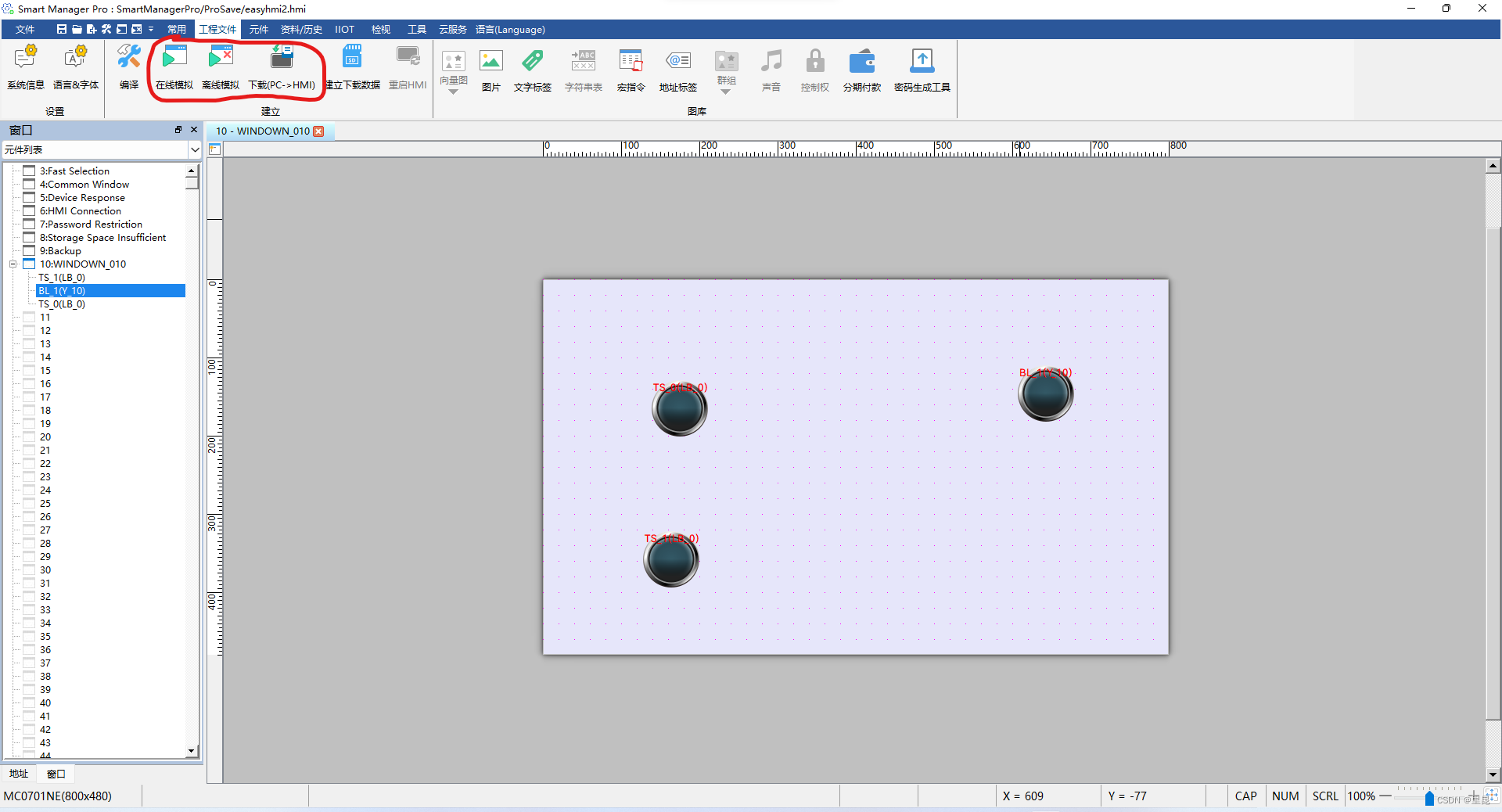Screen dimensions: 1502x812
Task: Select the TS_0(LB_0) button on canvas
Action: point(680,409)
